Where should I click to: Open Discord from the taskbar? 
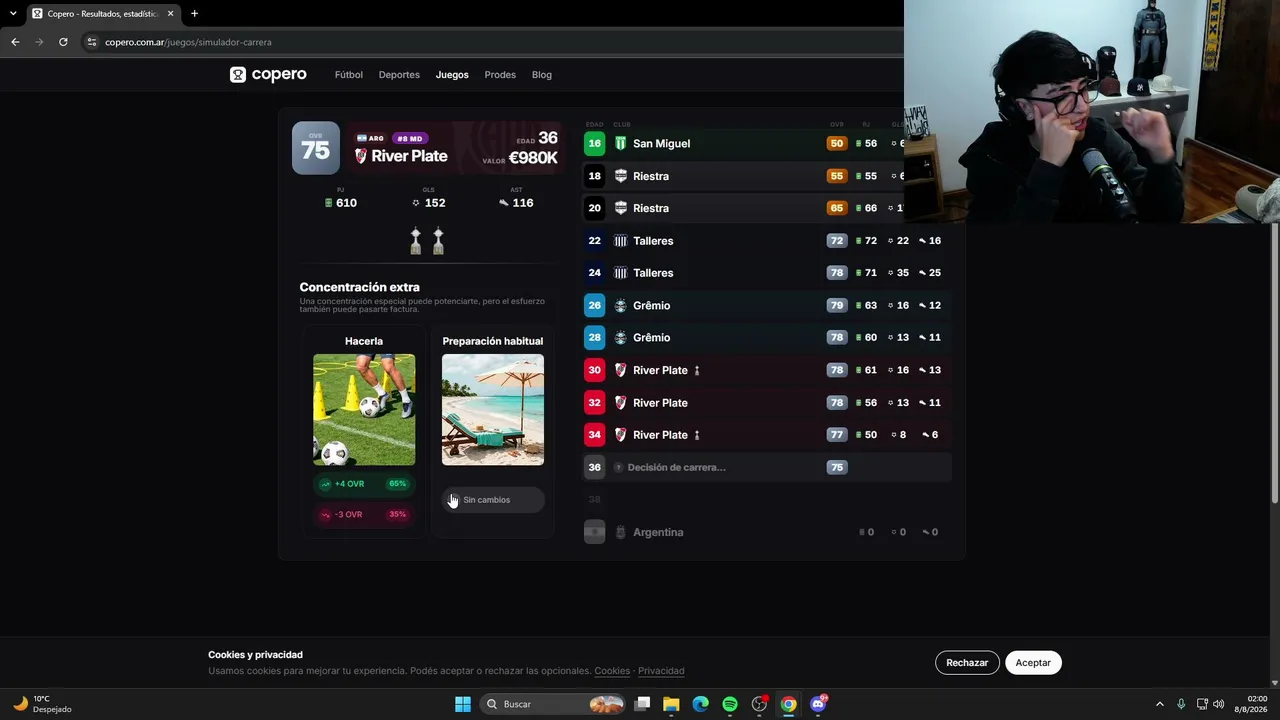[x=818, y=704]
